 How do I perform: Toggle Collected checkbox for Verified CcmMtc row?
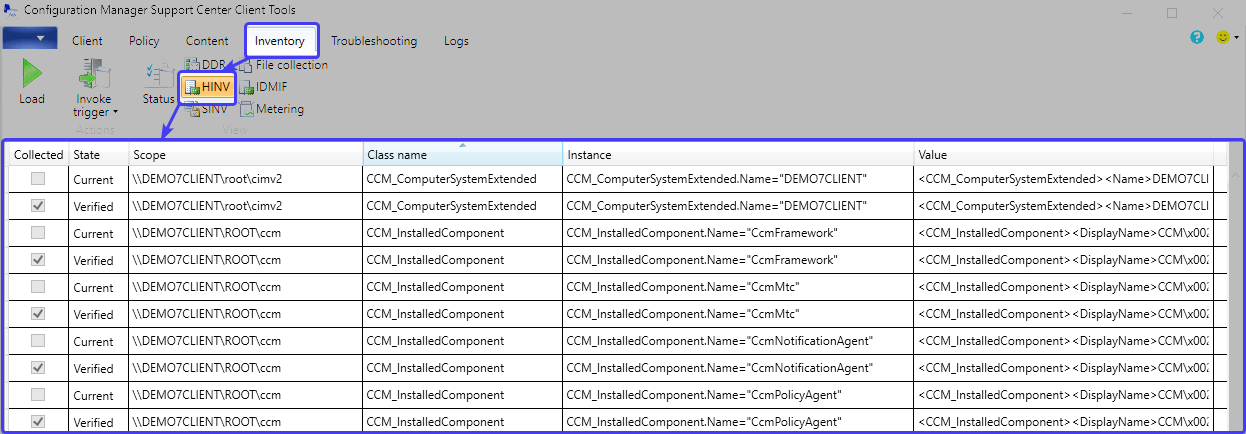coord(38,314)
